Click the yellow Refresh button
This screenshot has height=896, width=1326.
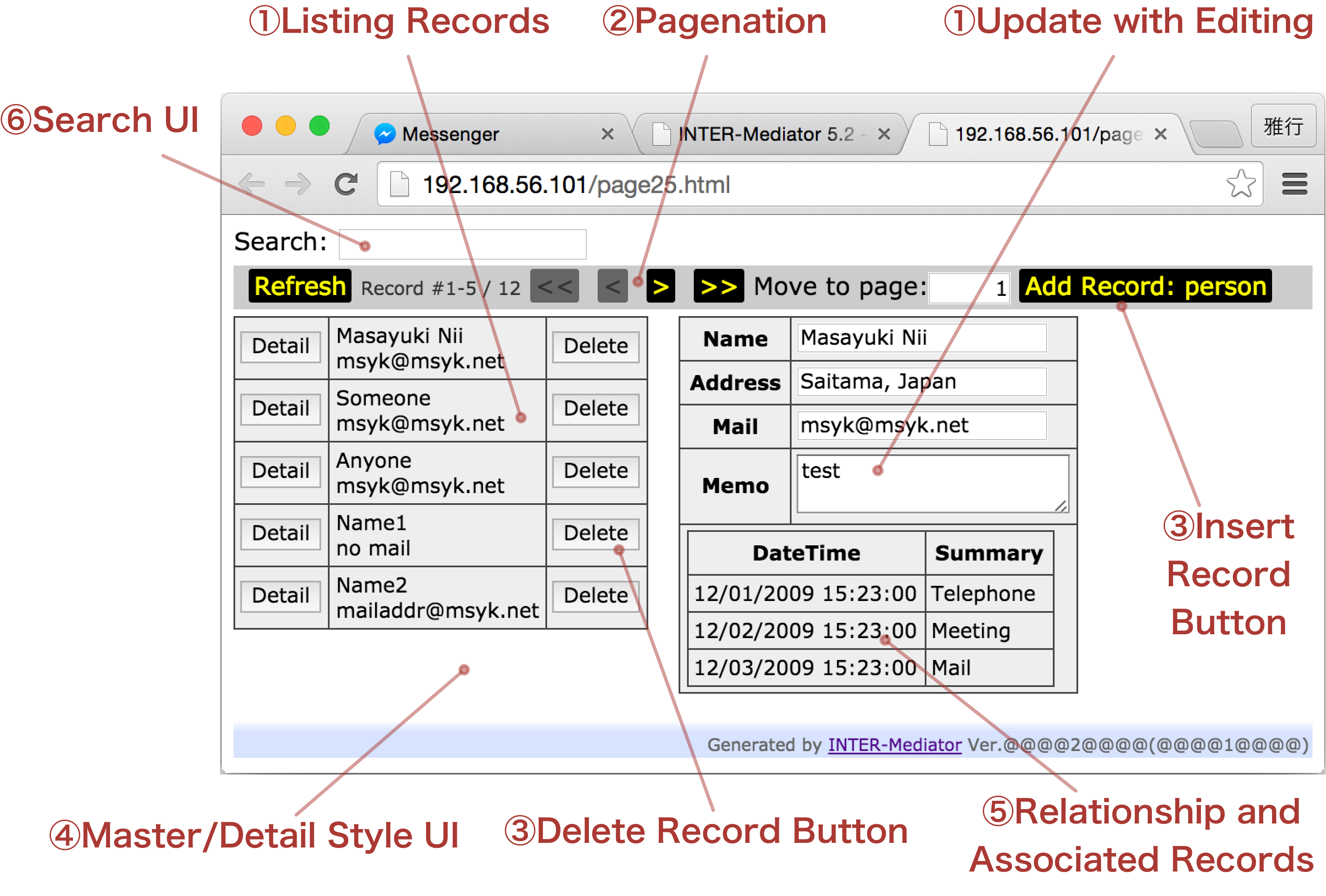tap(300, 286)
